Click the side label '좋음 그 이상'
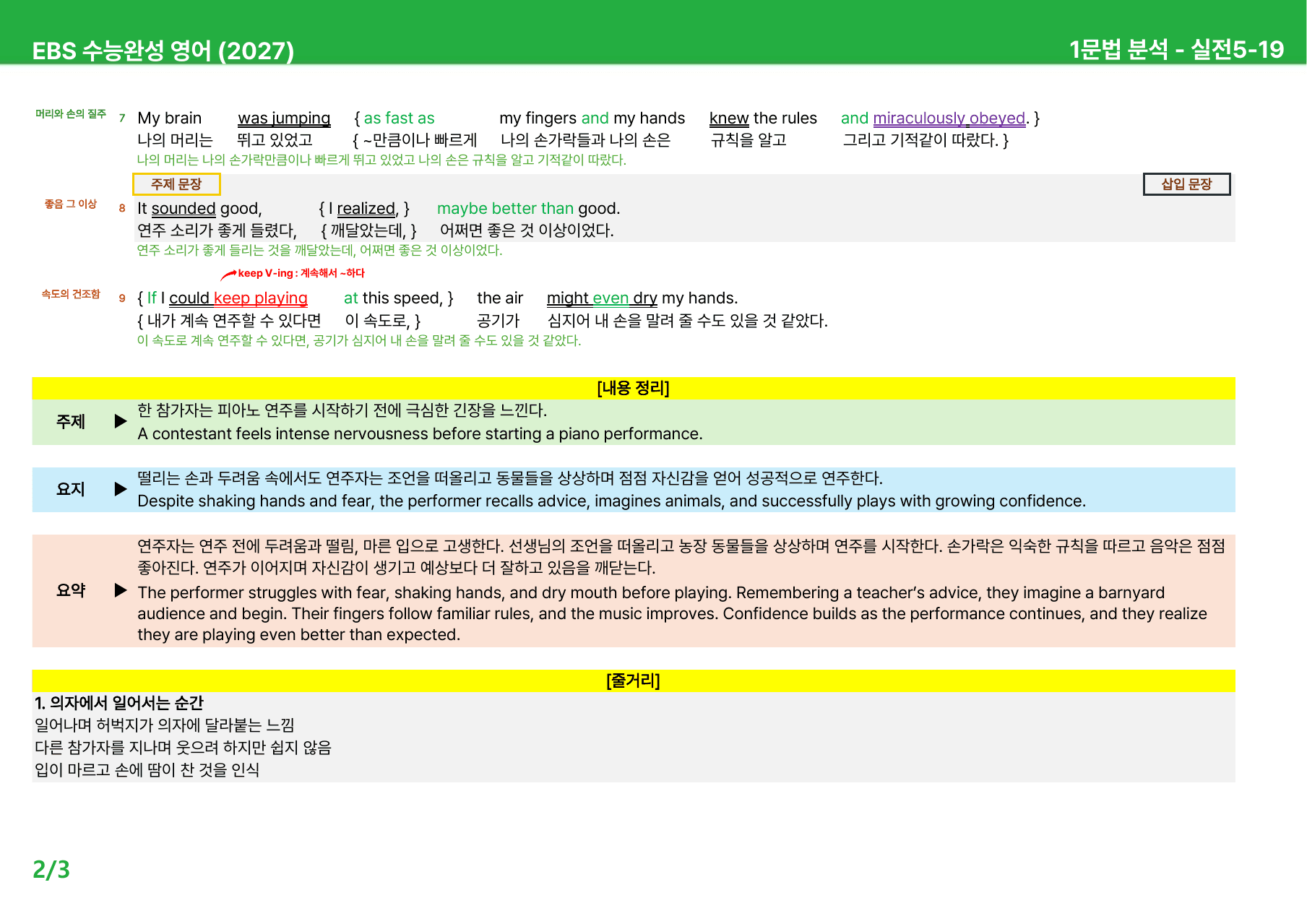1307x924 pixels. 71,204
